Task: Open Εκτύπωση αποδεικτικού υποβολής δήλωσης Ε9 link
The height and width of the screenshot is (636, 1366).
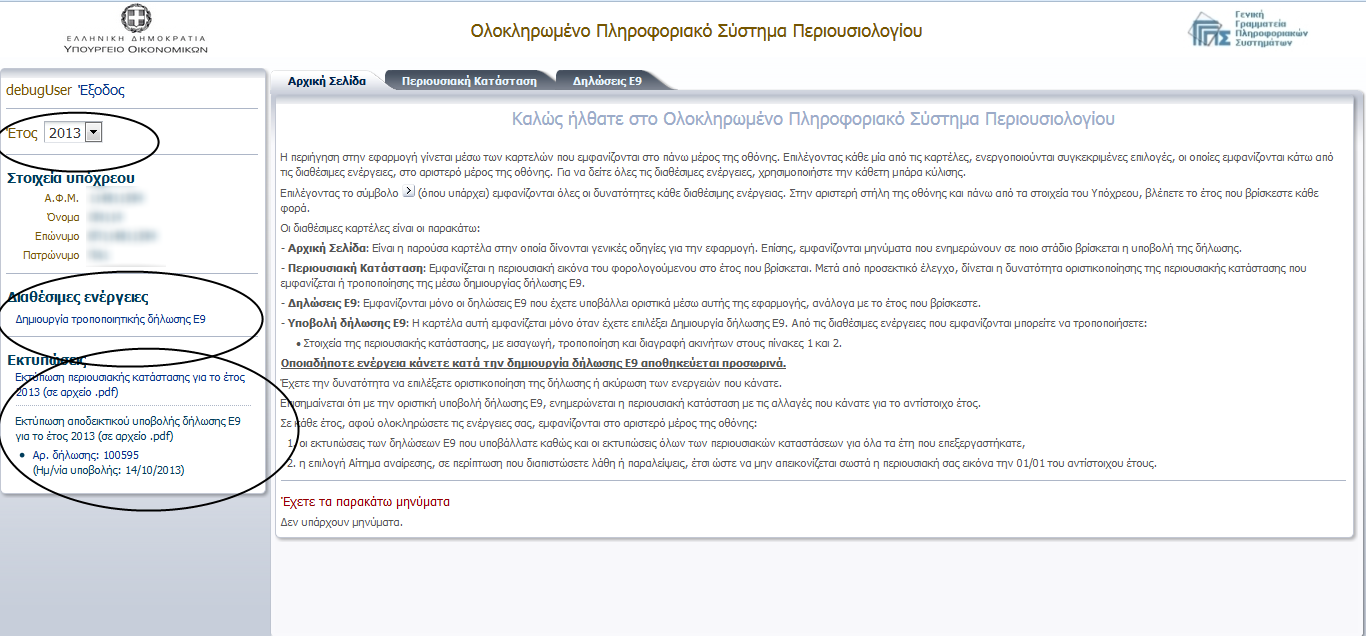Action: pyautogui.click(x=127, y=428)
